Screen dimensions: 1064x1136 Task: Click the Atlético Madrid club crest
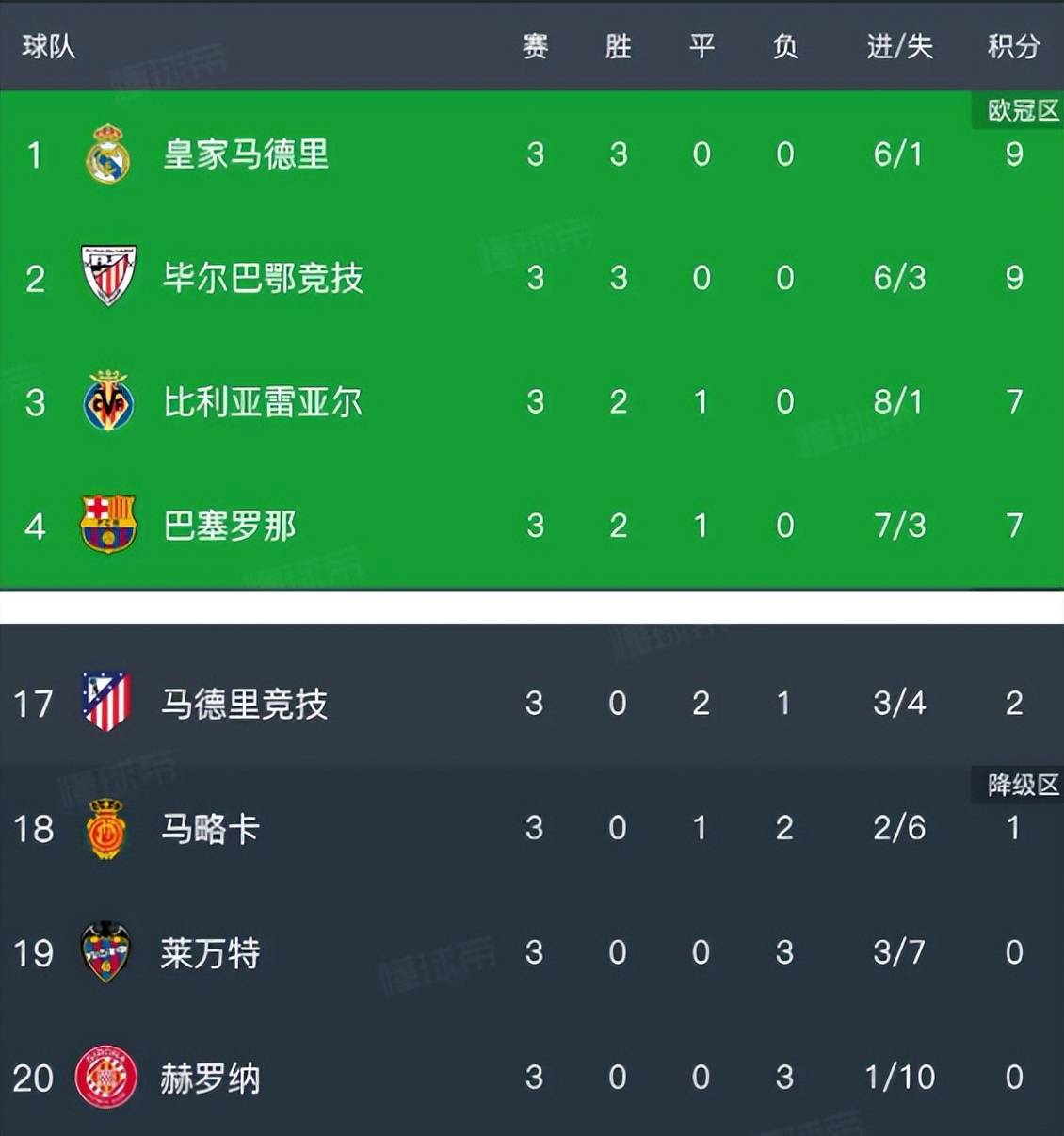pos(105,703)
